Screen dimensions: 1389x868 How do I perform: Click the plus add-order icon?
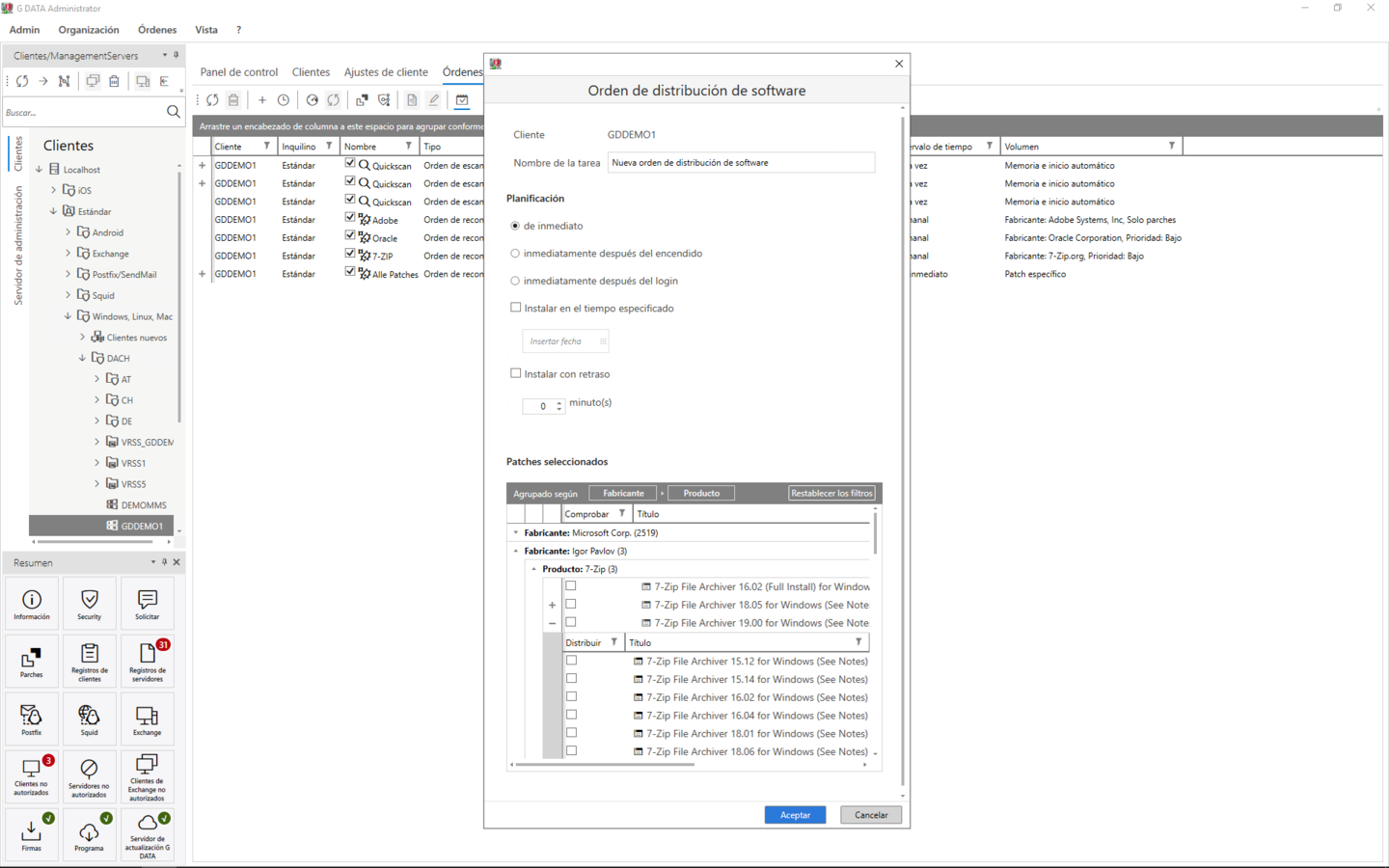pyautogui.click(x=261, y=99)
